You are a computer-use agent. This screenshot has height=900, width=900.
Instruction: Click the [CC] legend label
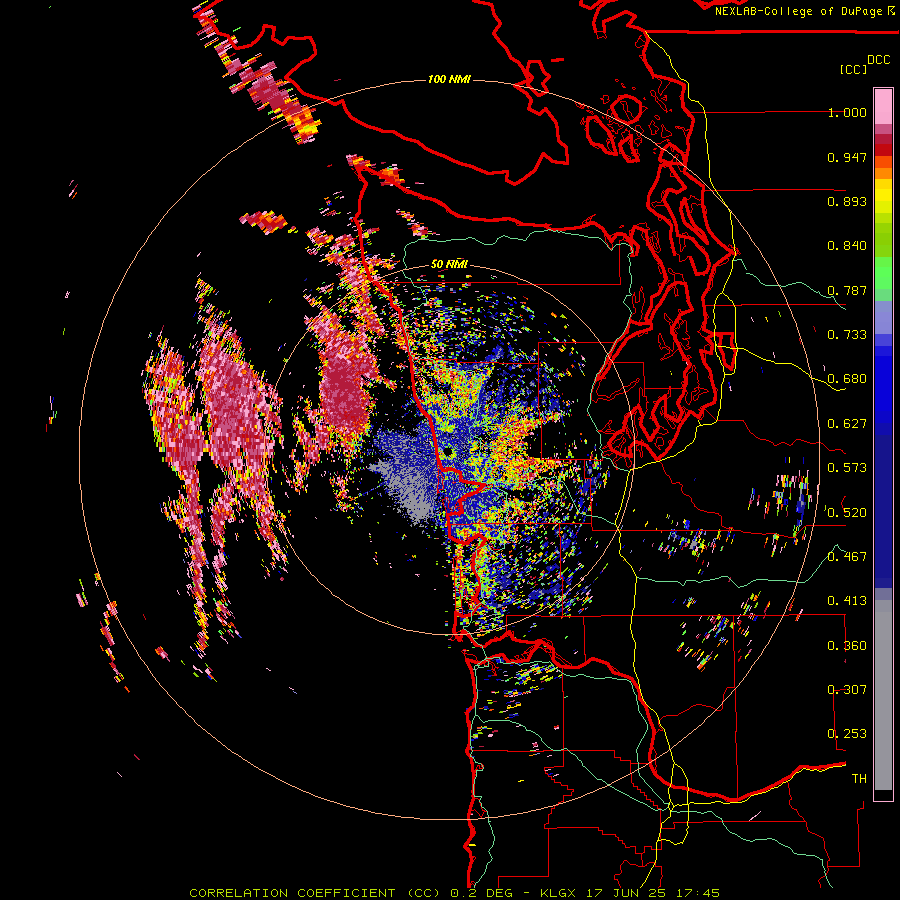tap(853, 69)
